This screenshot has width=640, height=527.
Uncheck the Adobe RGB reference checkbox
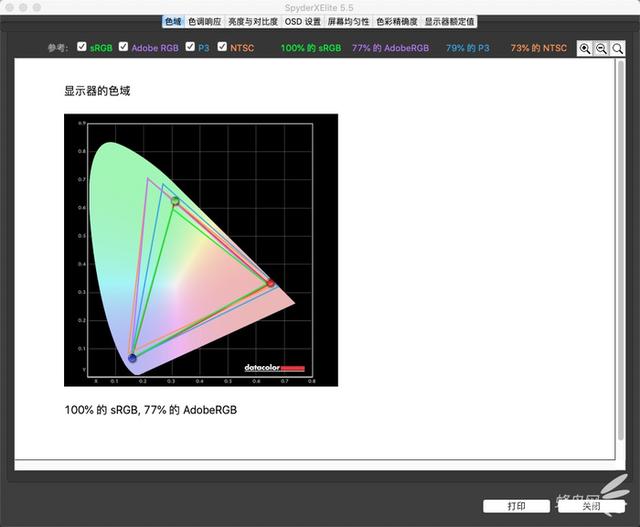pos(123,47)
